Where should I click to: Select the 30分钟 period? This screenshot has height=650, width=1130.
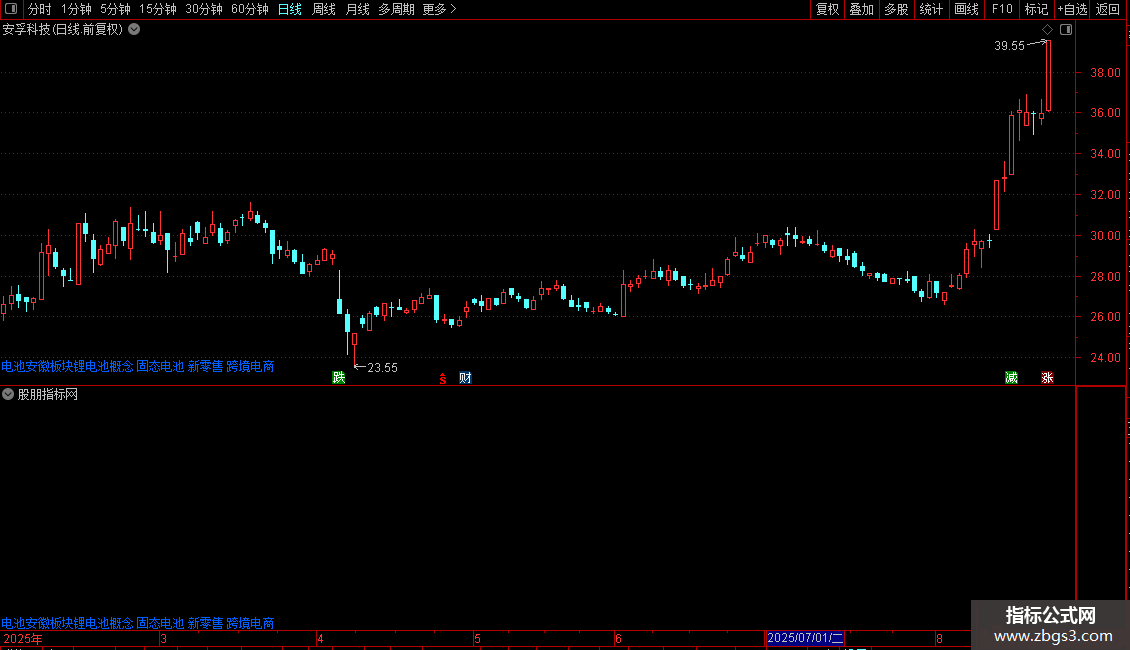[x=204, y=9]
